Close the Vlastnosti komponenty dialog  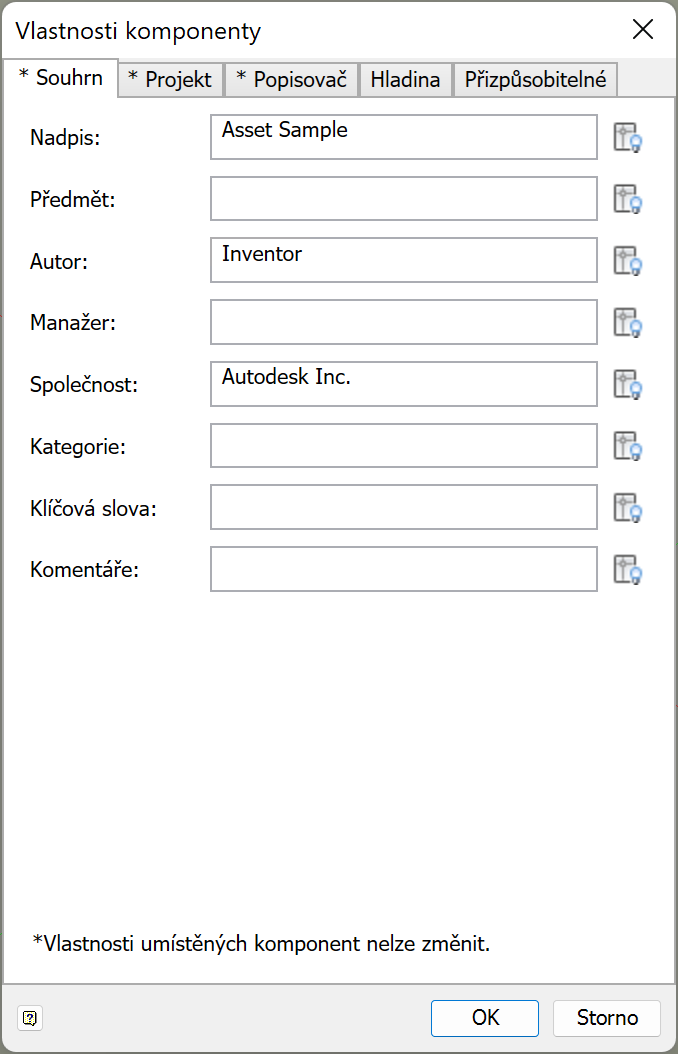[643, 29]
